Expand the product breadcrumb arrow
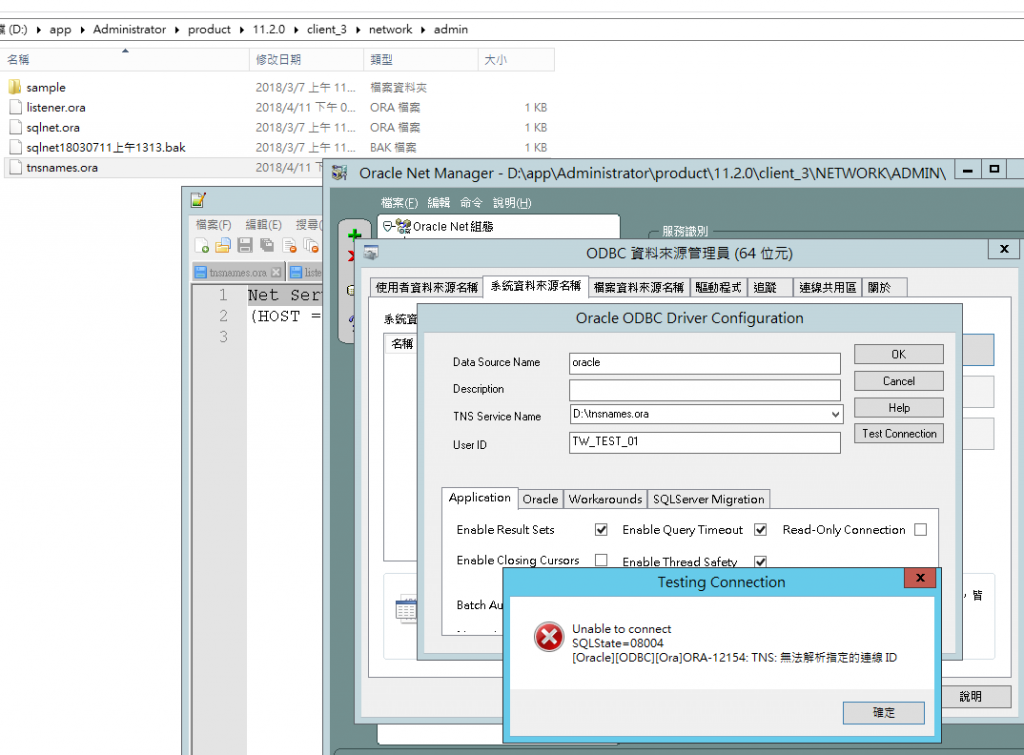1024x755 pixels. pyautogui.click(x=242, y=29)
